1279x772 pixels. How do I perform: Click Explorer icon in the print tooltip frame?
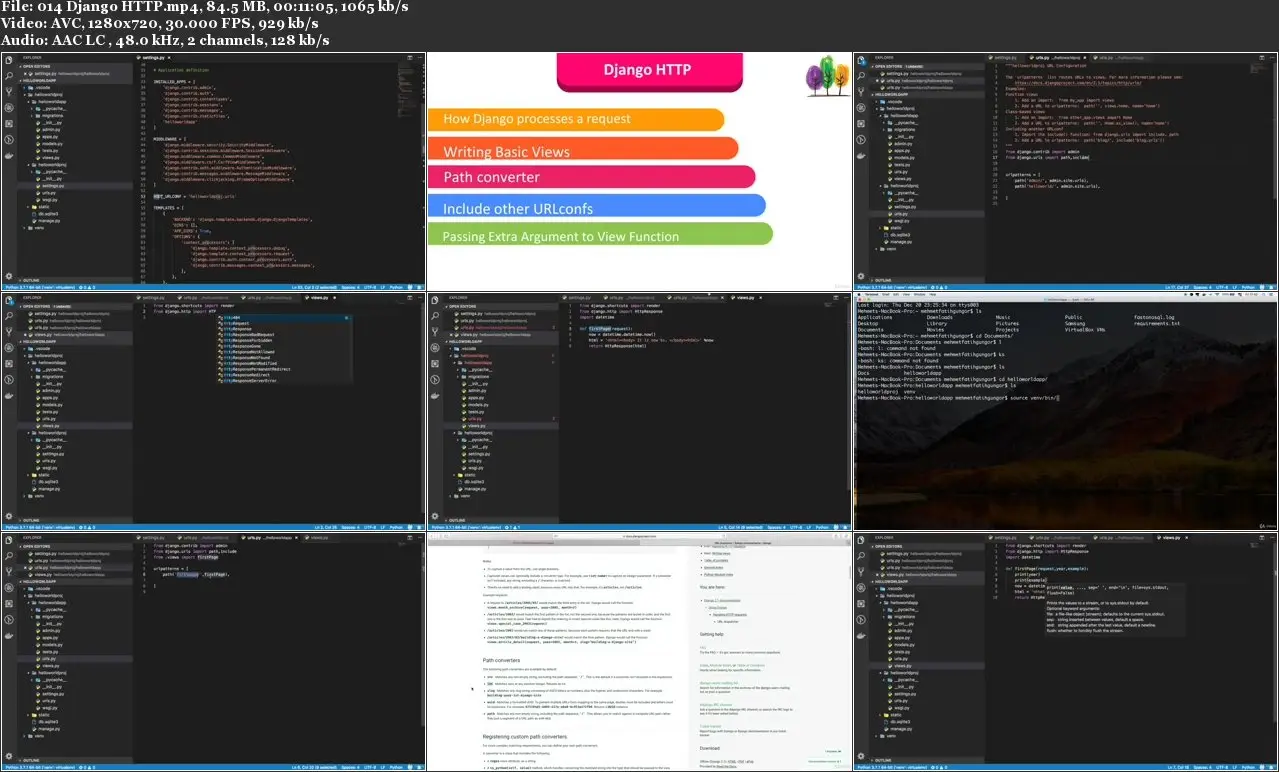(861, 539)
